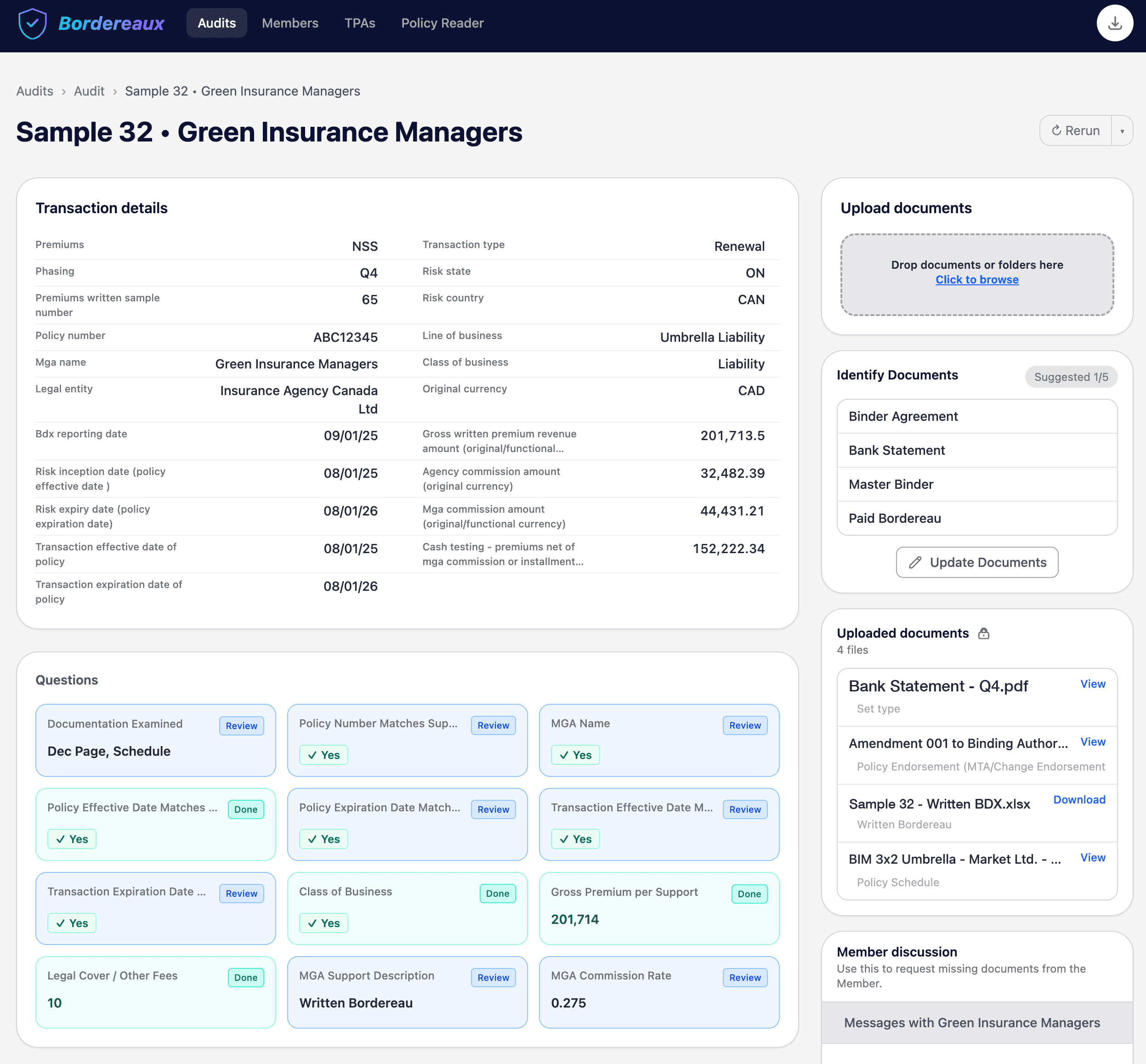Click the 201,713.5 gross written premium value

click(732, 436)
